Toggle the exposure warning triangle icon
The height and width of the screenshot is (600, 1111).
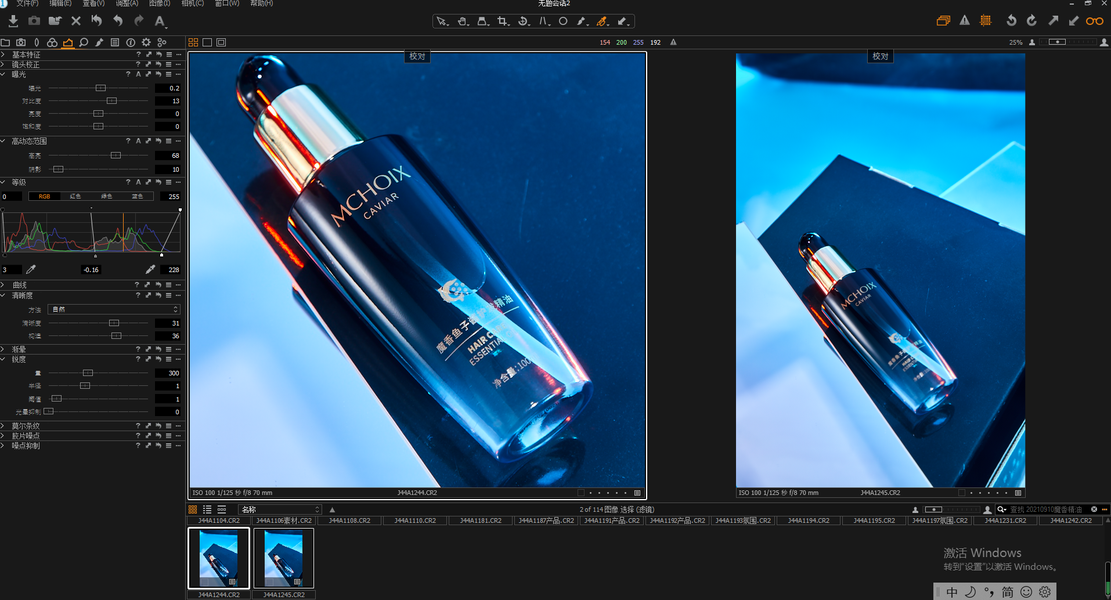pyautogui.click(x=964, y=21)
